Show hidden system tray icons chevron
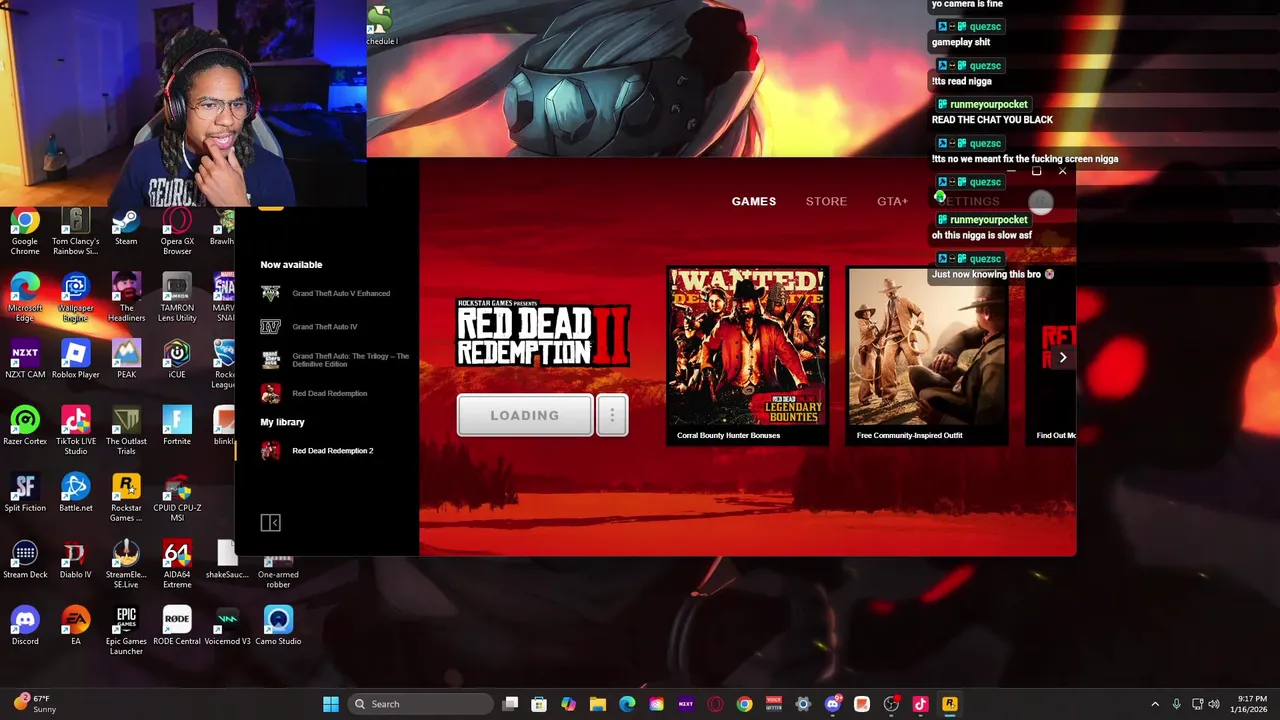 coord(1155,704)
